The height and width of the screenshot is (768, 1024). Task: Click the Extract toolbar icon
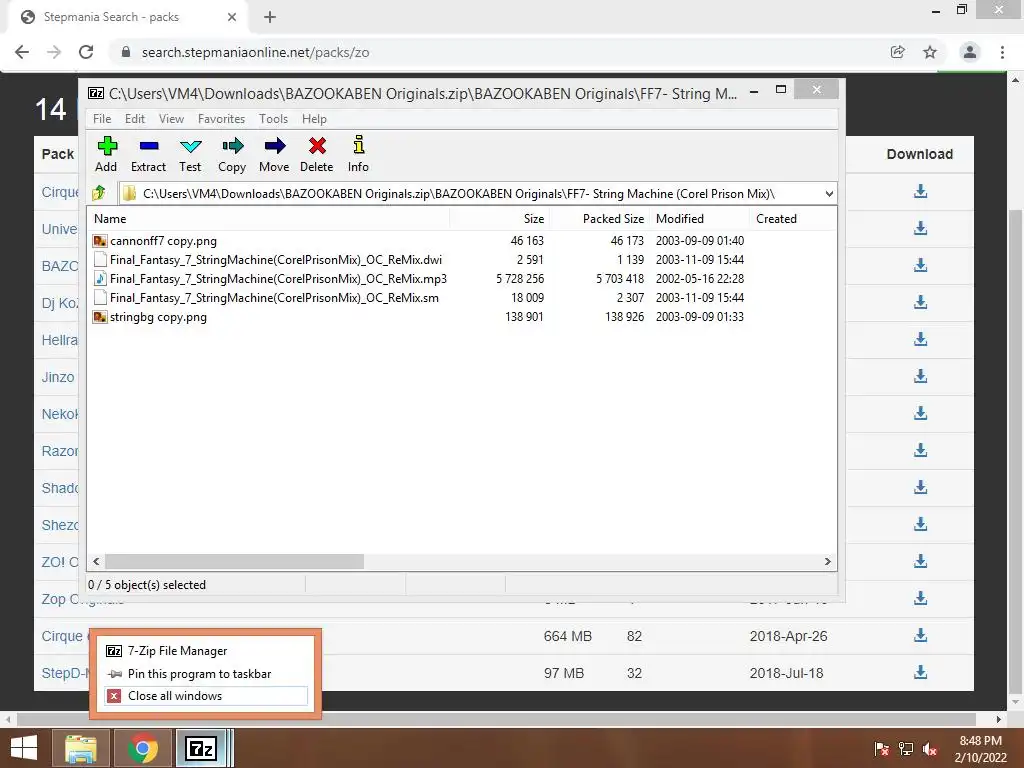[x=148, y=155]
